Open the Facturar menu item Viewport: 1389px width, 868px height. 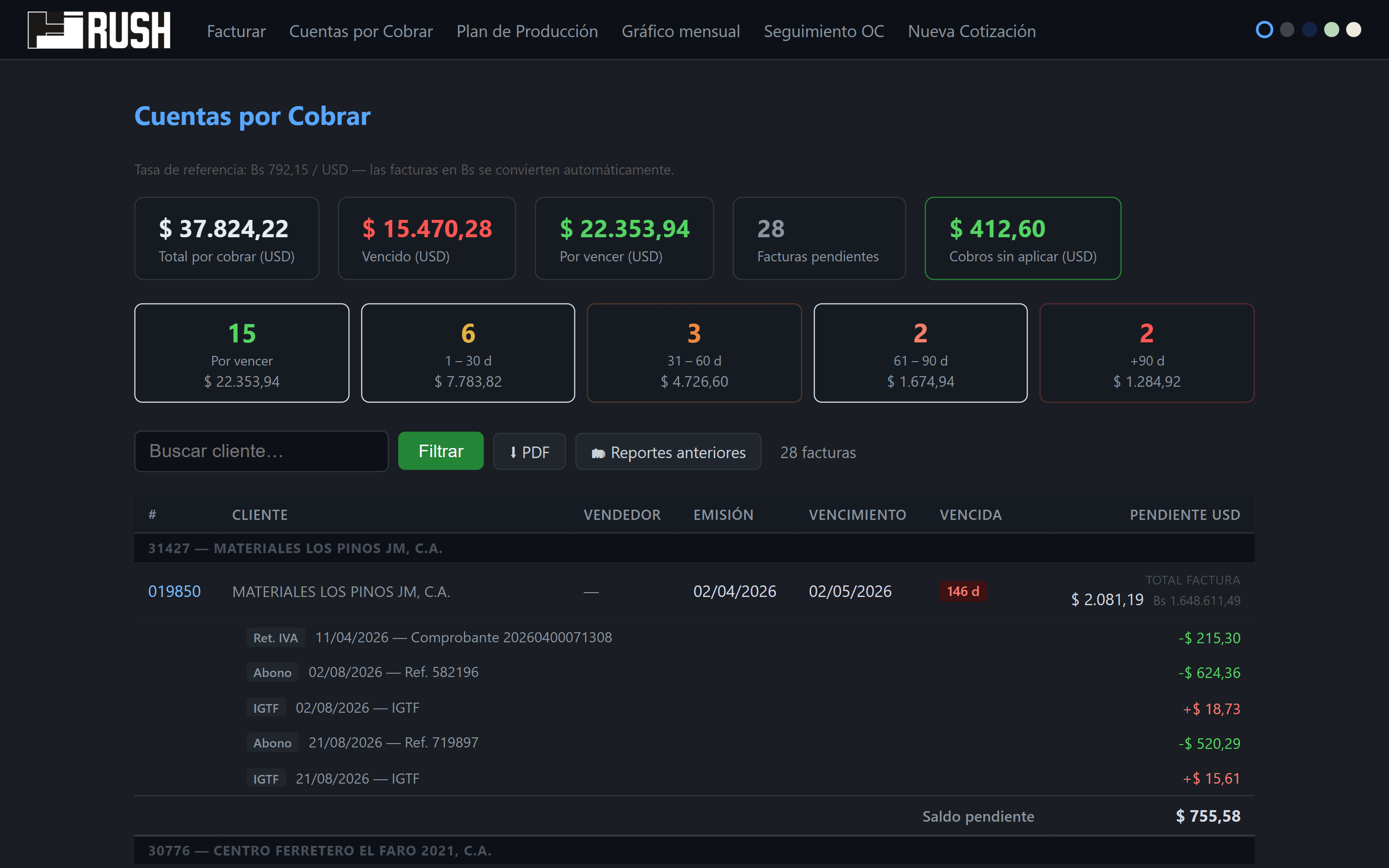tap(236, 31)
